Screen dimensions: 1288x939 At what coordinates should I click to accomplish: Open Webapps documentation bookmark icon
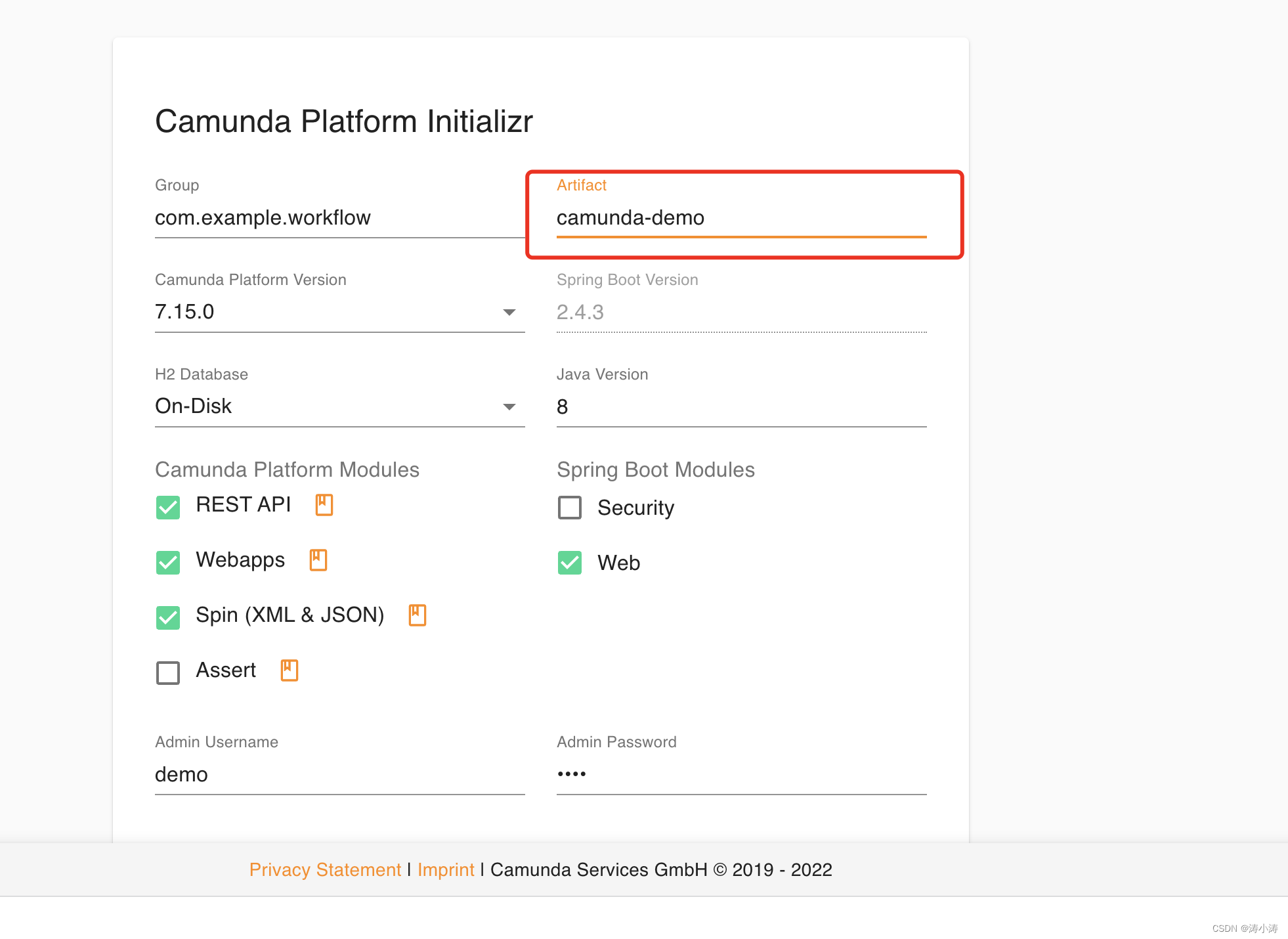318,560
